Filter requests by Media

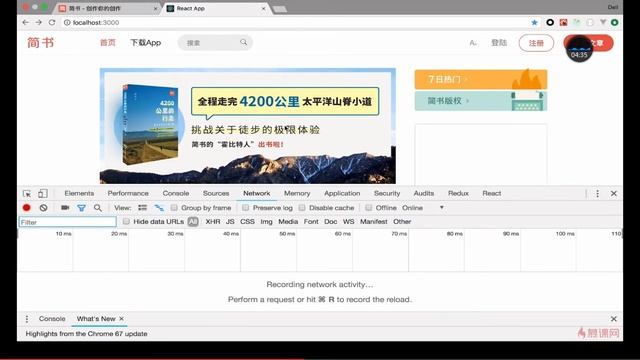click(288, 222)
